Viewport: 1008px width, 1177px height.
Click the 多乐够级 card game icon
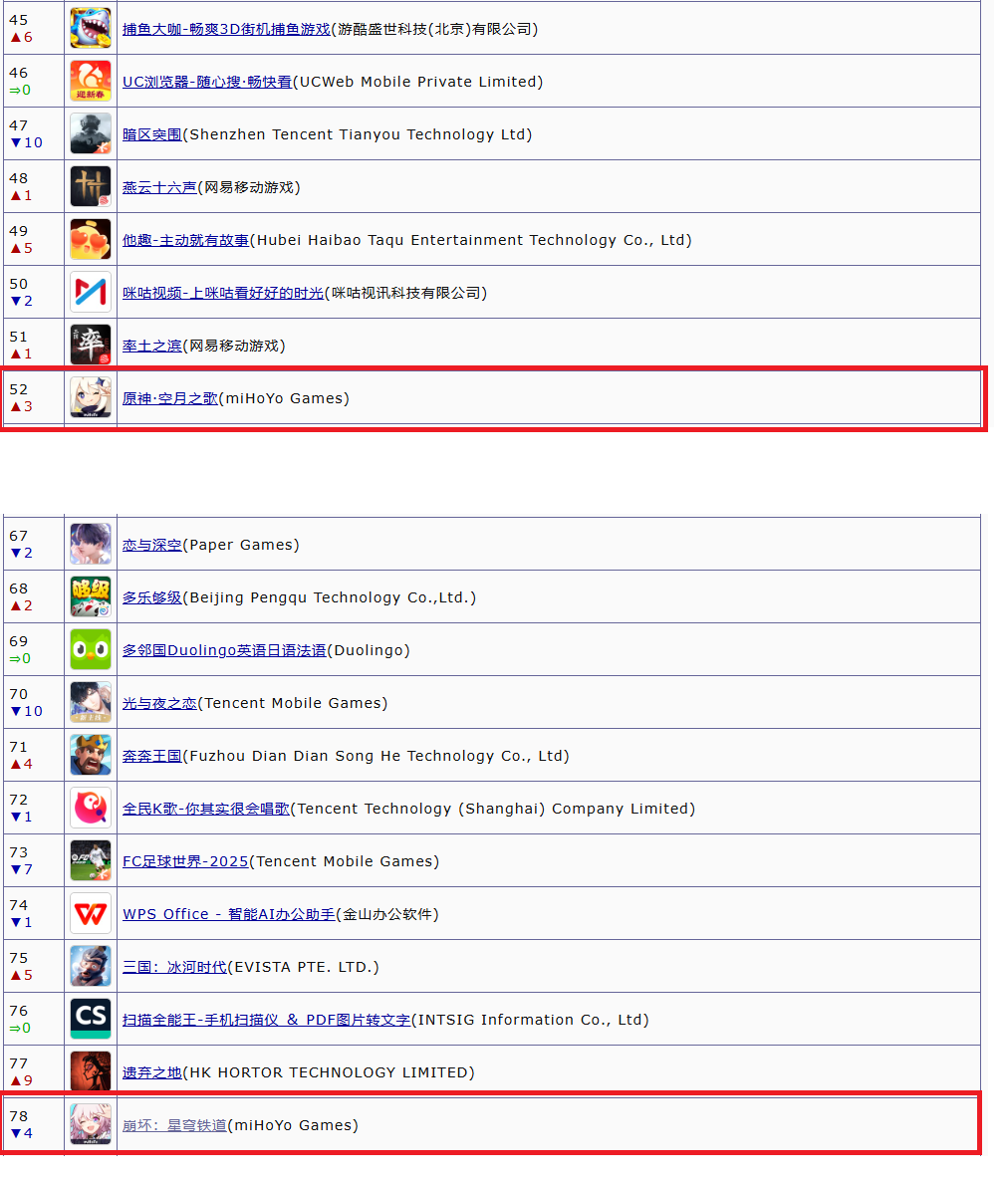(92, 597)
